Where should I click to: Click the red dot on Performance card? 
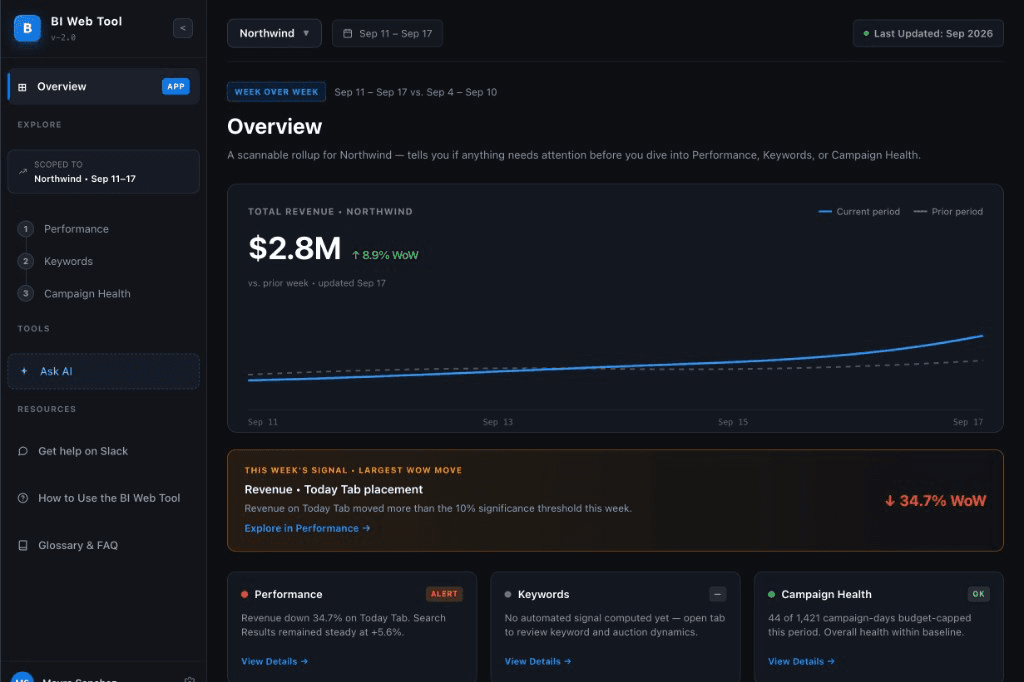tap(244, 594)
